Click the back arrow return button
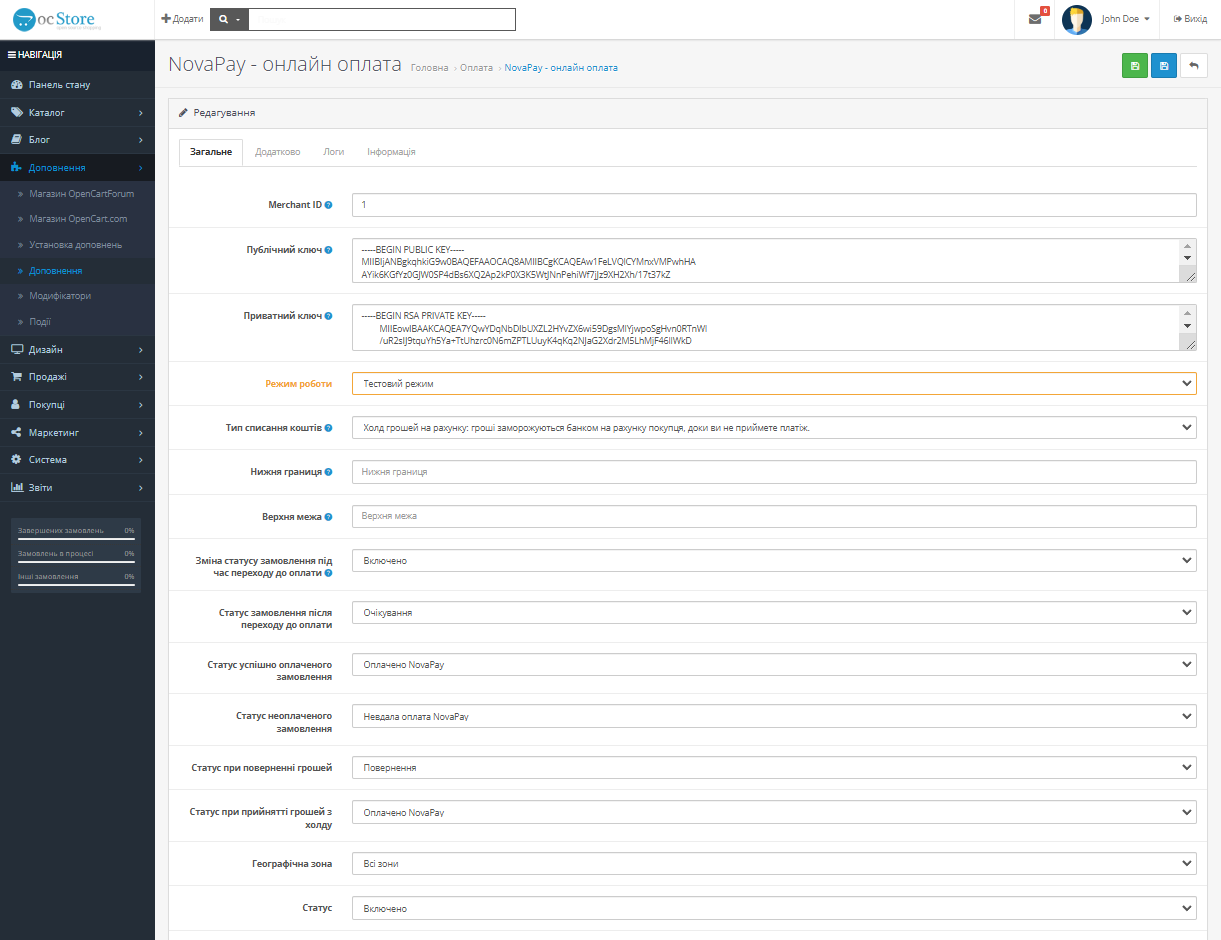 click(1194, 66)
